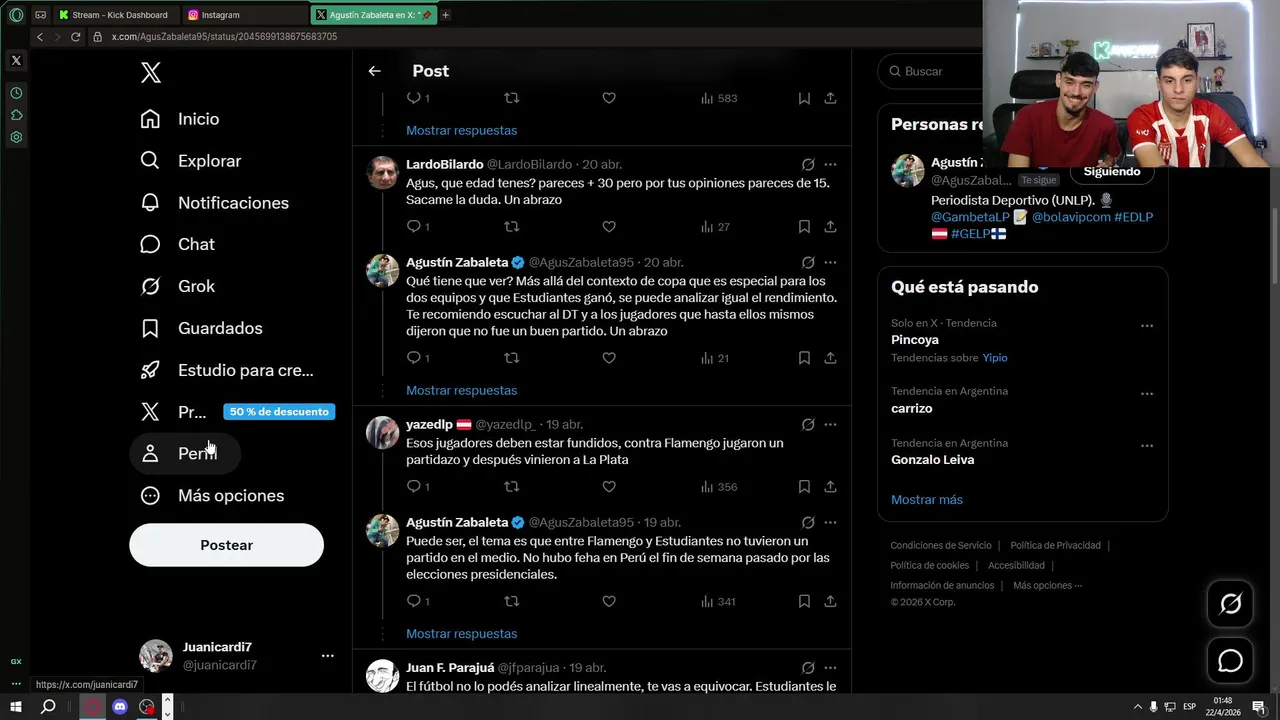Bookmark LardoBilardo's comment

(804, 227)
